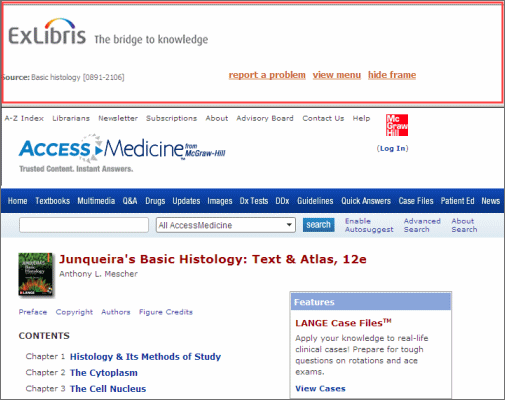Click the Junqueira's Basic Histology title
Image resolution: width=505 pixels, height=400 pixels.
point(213,259)
